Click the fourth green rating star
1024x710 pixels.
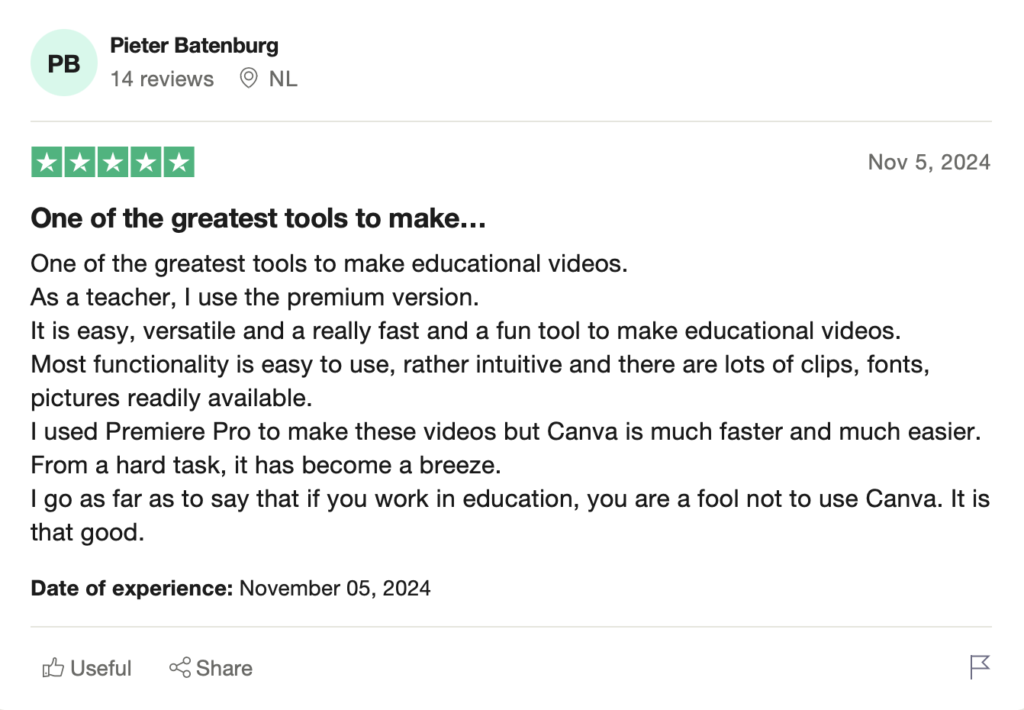pos(146,162)
